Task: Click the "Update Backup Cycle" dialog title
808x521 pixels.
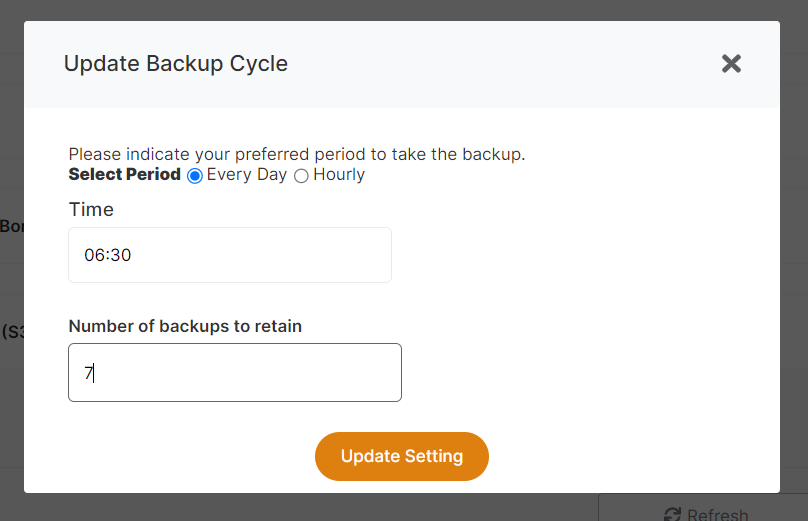Action: coord(176,64)
